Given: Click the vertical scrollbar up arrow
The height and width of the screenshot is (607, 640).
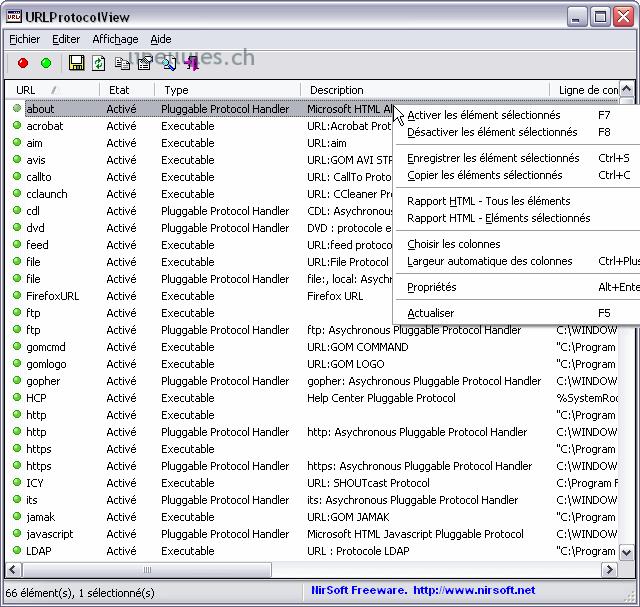Looking at the screenshot, I should point(627,89).
